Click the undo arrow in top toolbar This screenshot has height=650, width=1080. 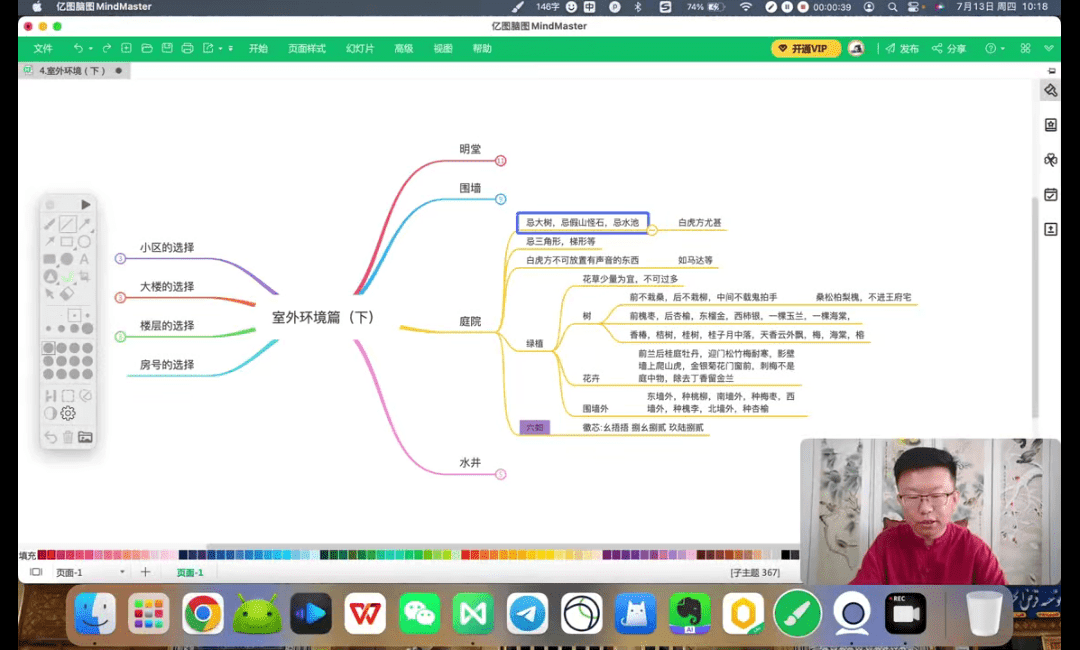click(78, 48)
